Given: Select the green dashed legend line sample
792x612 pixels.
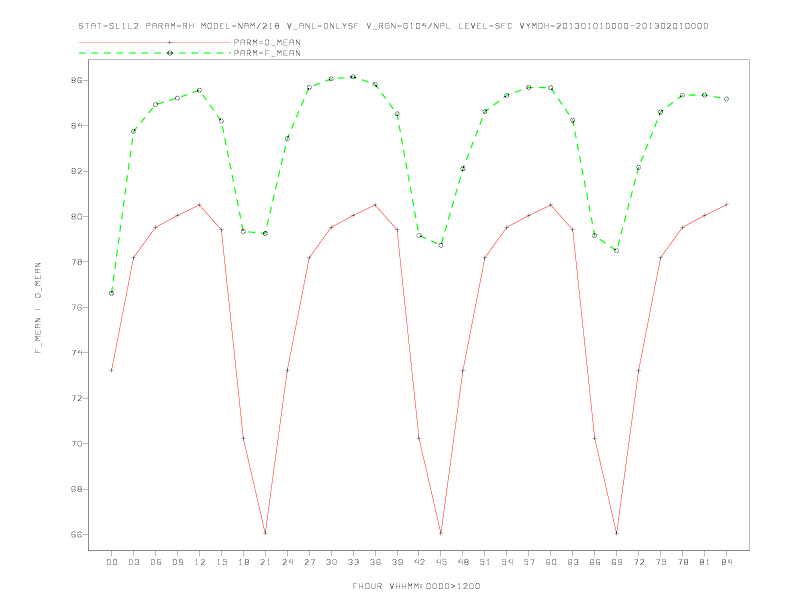Looking at the screenshot, I should tap(155, 53).
